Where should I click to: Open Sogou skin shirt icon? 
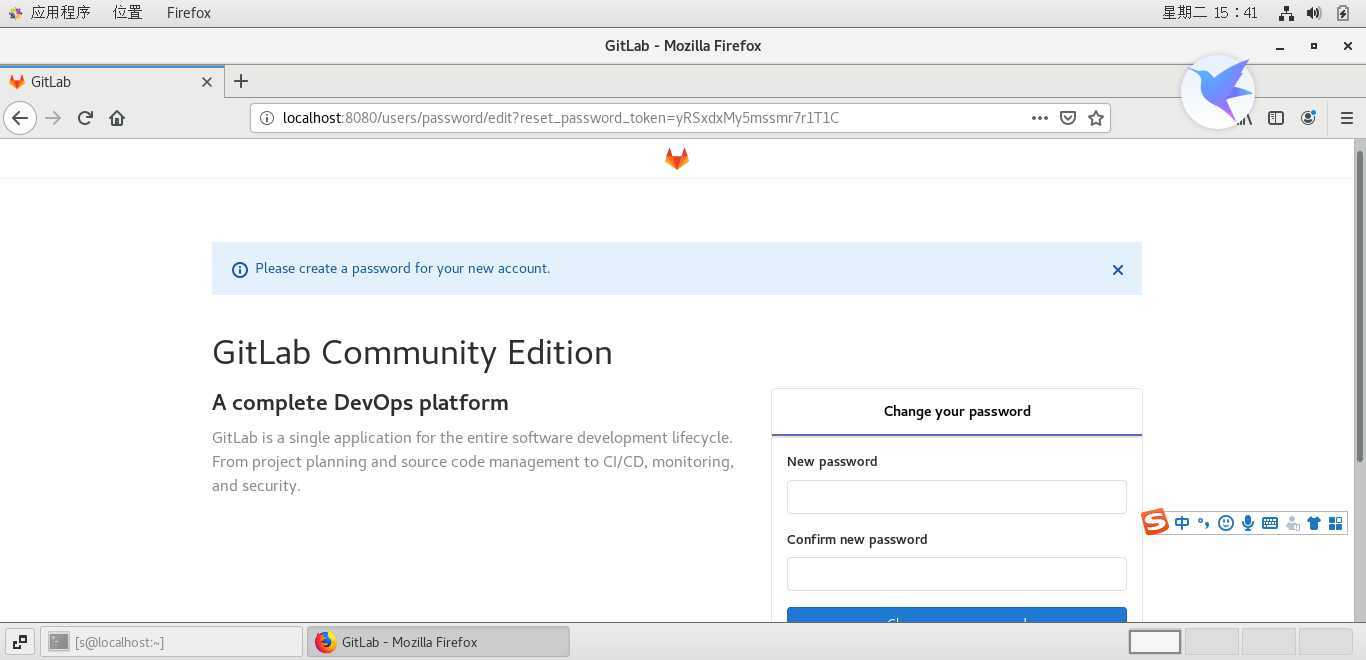[1314, 523]
